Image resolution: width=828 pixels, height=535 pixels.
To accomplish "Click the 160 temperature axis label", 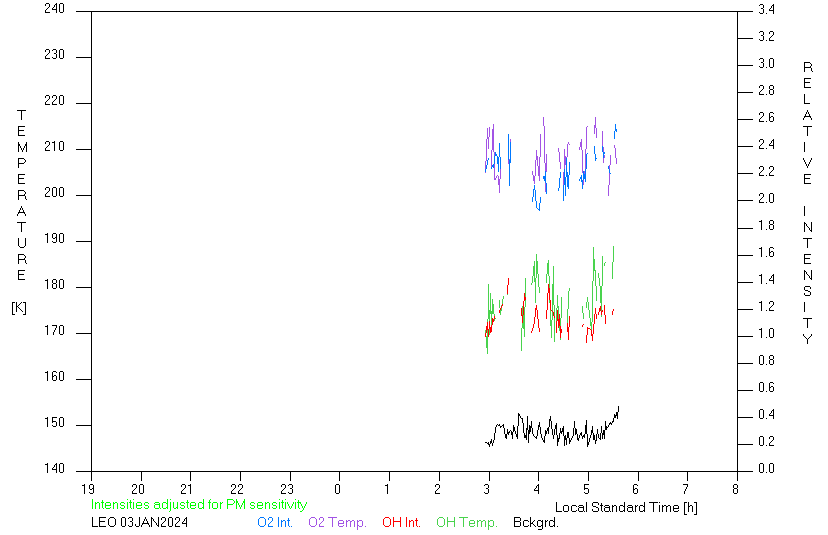I will coord(54,377).
